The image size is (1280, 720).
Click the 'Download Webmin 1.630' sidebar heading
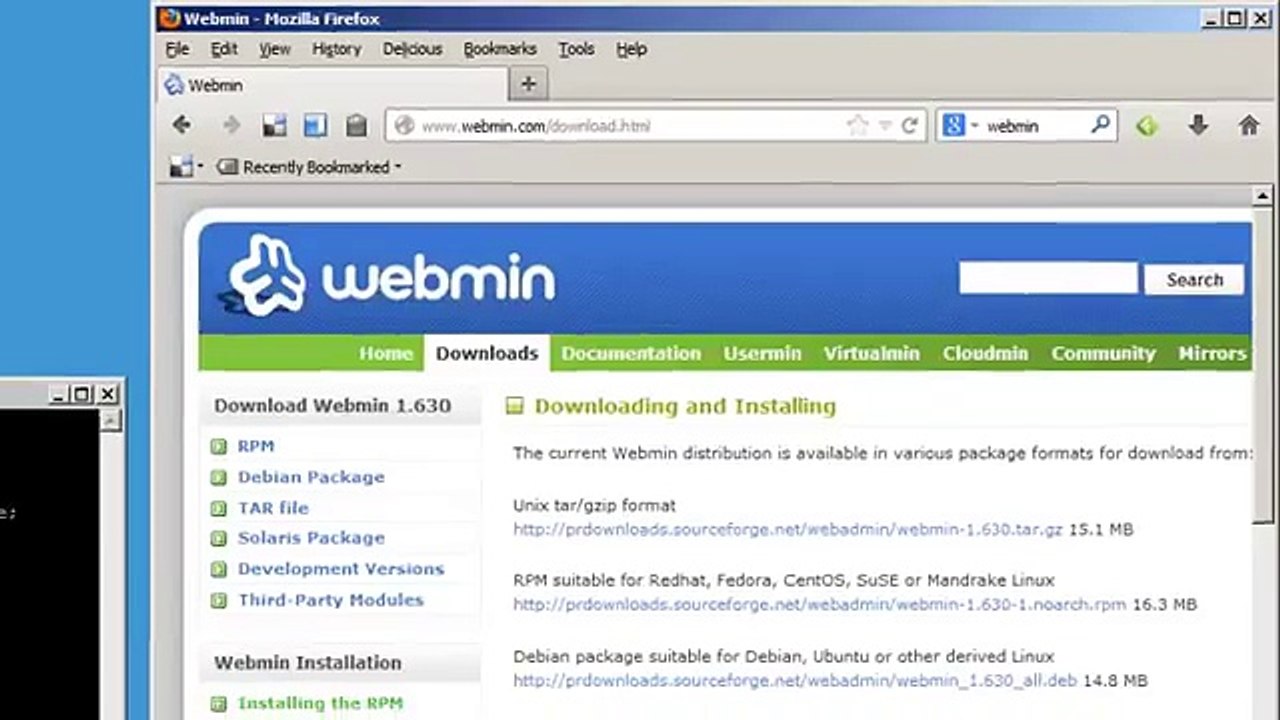[x=333, y=405]
